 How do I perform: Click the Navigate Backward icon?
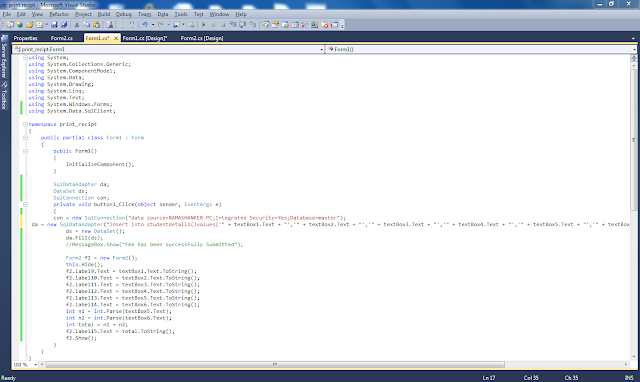pos(176,24)
